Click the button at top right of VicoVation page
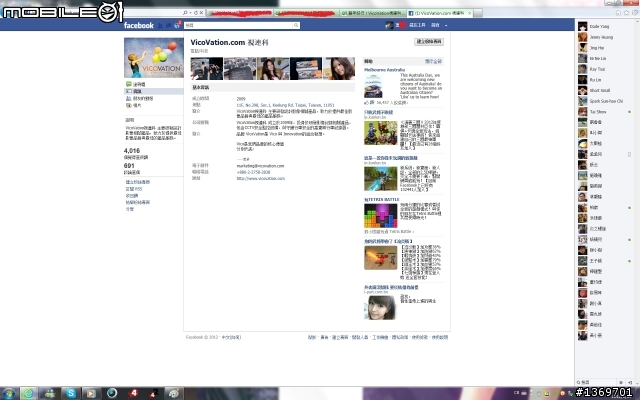 point(429,42)
